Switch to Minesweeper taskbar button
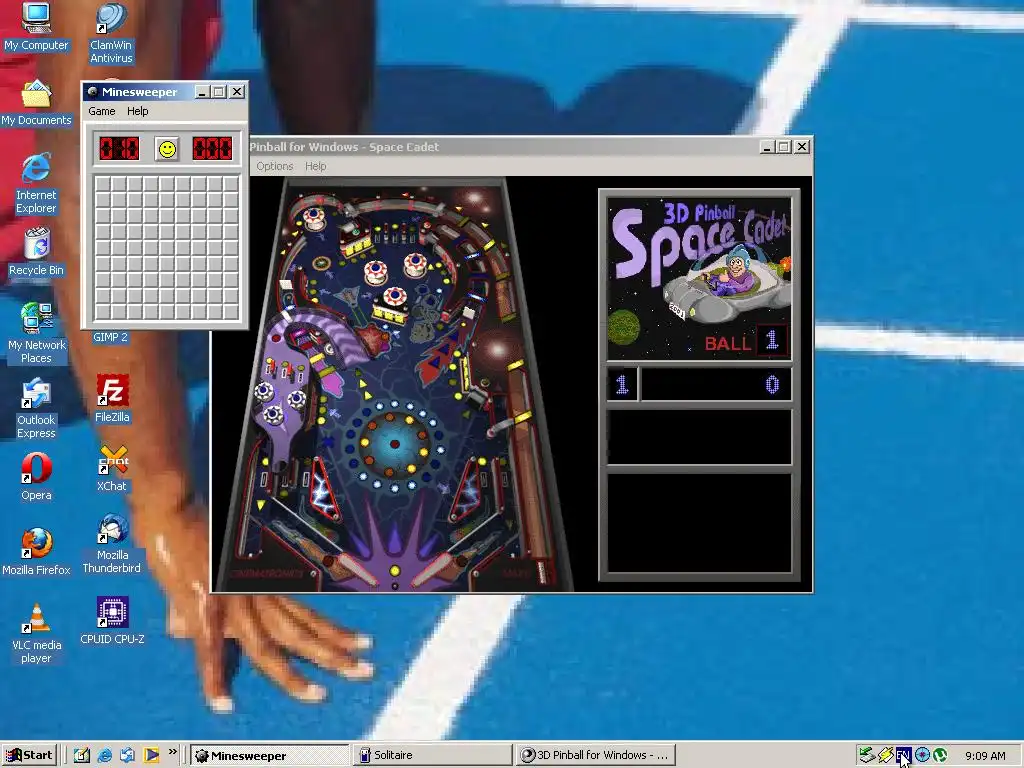 pos(270,756)
